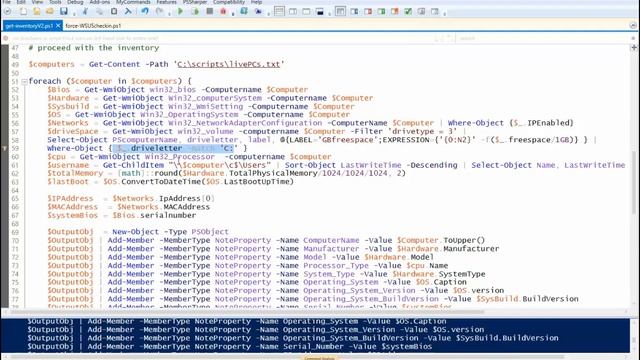Click the orange numbered layout icon
Image resolution: width=640 pixels, height=360 pixels.
point(395,11)
